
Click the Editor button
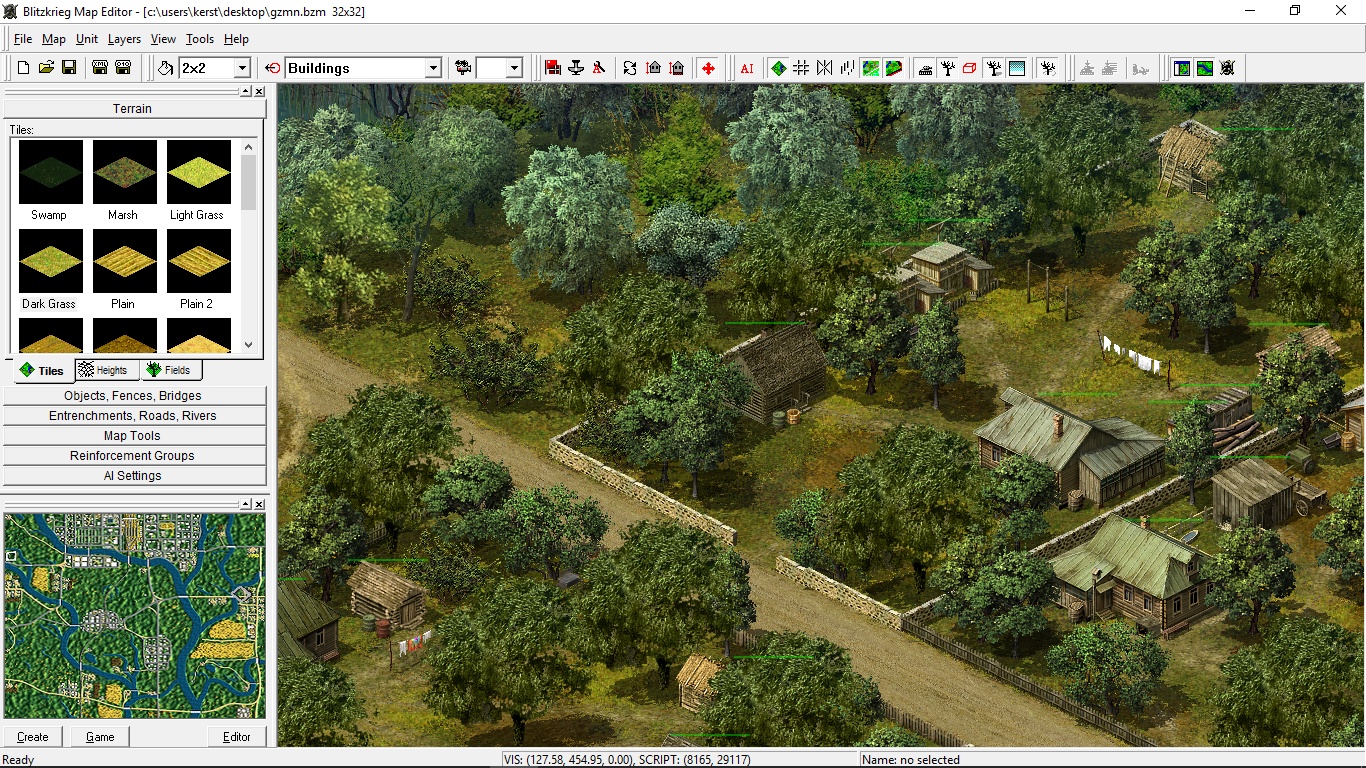(x=237, y=737)
